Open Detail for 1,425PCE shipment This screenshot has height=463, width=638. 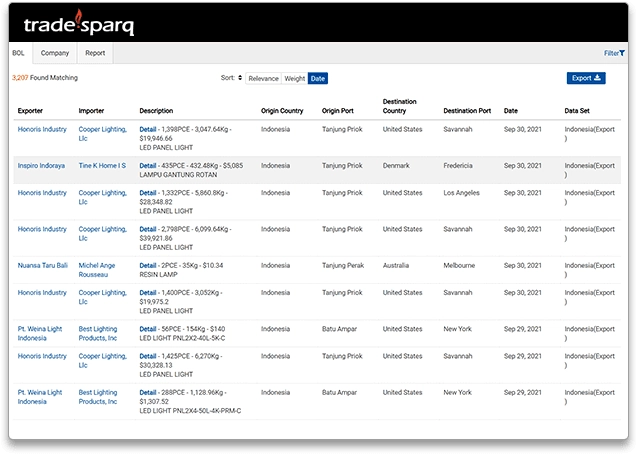click(148, 356)
